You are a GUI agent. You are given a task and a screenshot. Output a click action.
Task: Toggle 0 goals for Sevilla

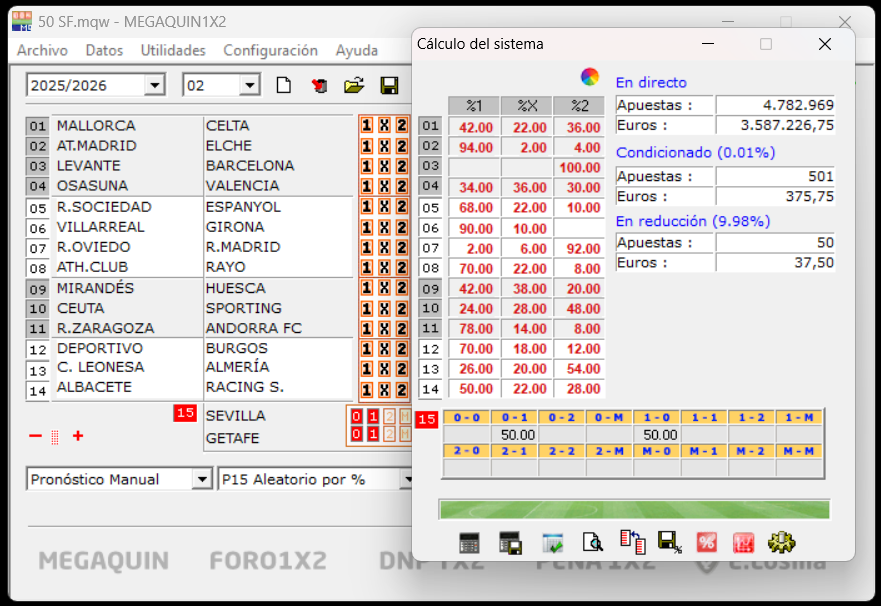click(x=356, y=416)
